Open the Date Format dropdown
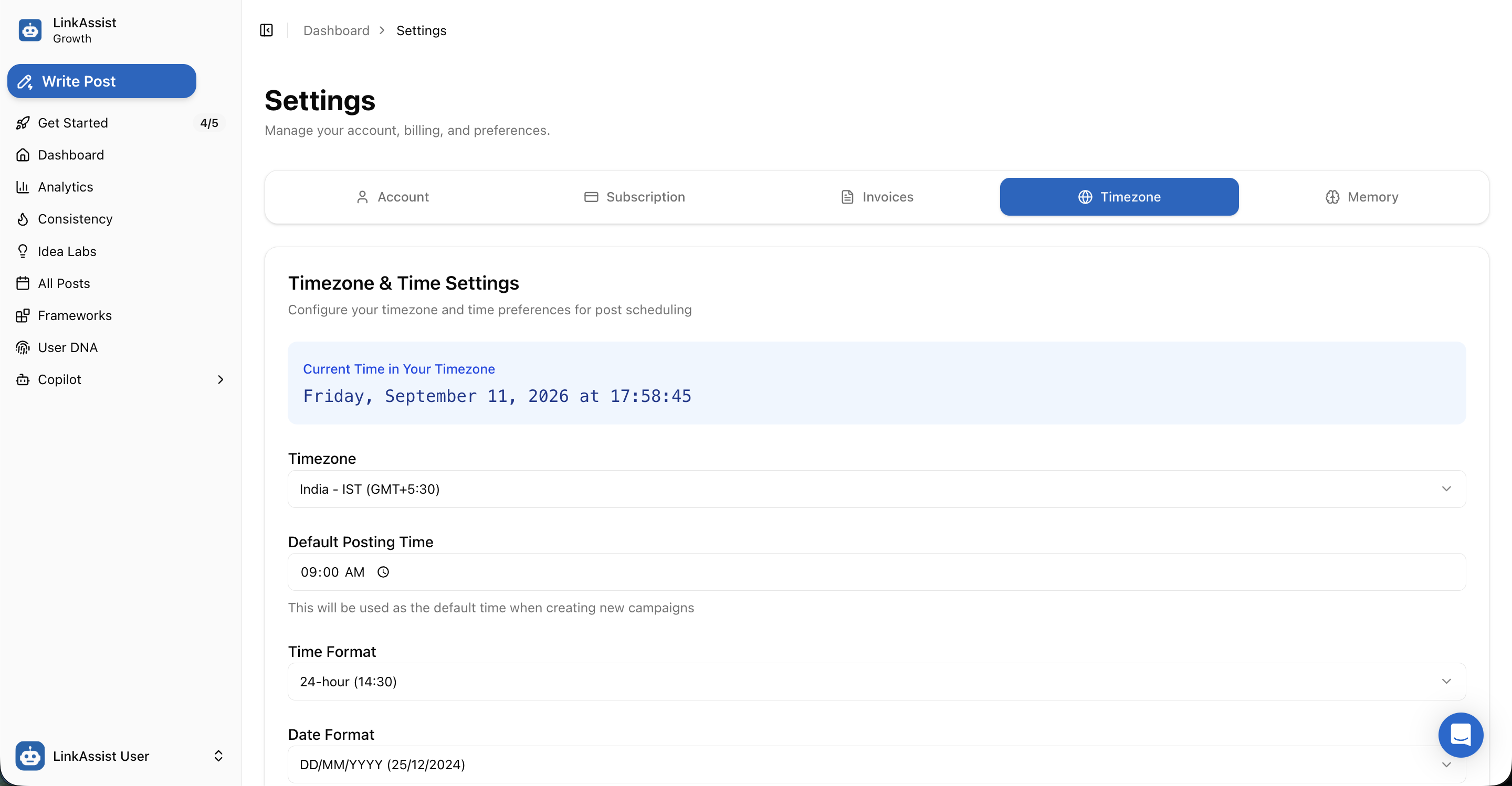The height and width of the screenshot is (786, 1512). 876,764
